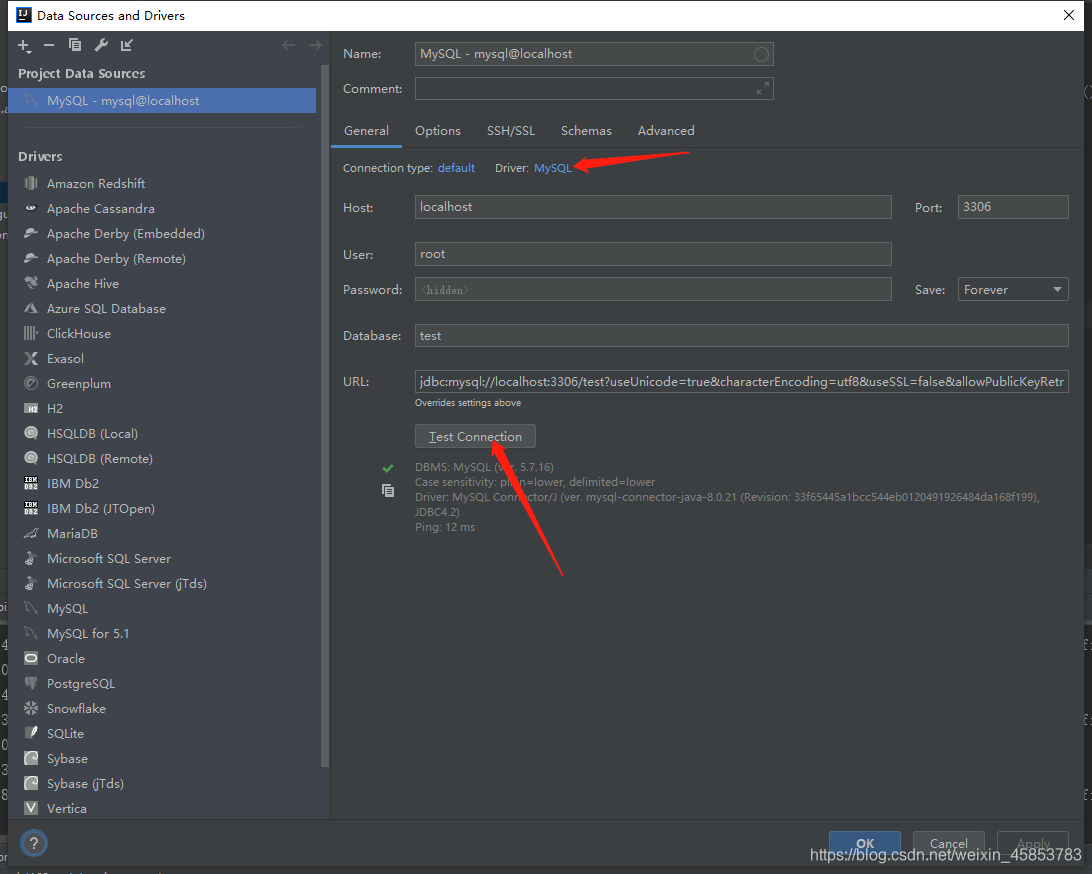The image size is (1092, 874).
Task: Click the Test Connection button
Action: [475, 437]
